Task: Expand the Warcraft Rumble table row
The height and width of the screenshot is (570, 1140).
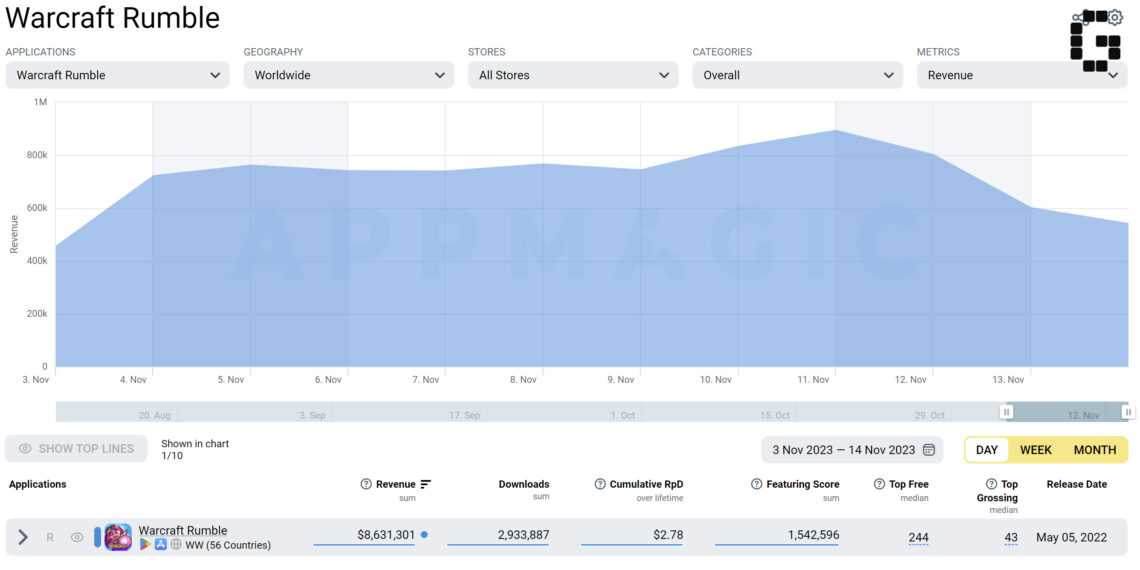Action: (23, 537)
